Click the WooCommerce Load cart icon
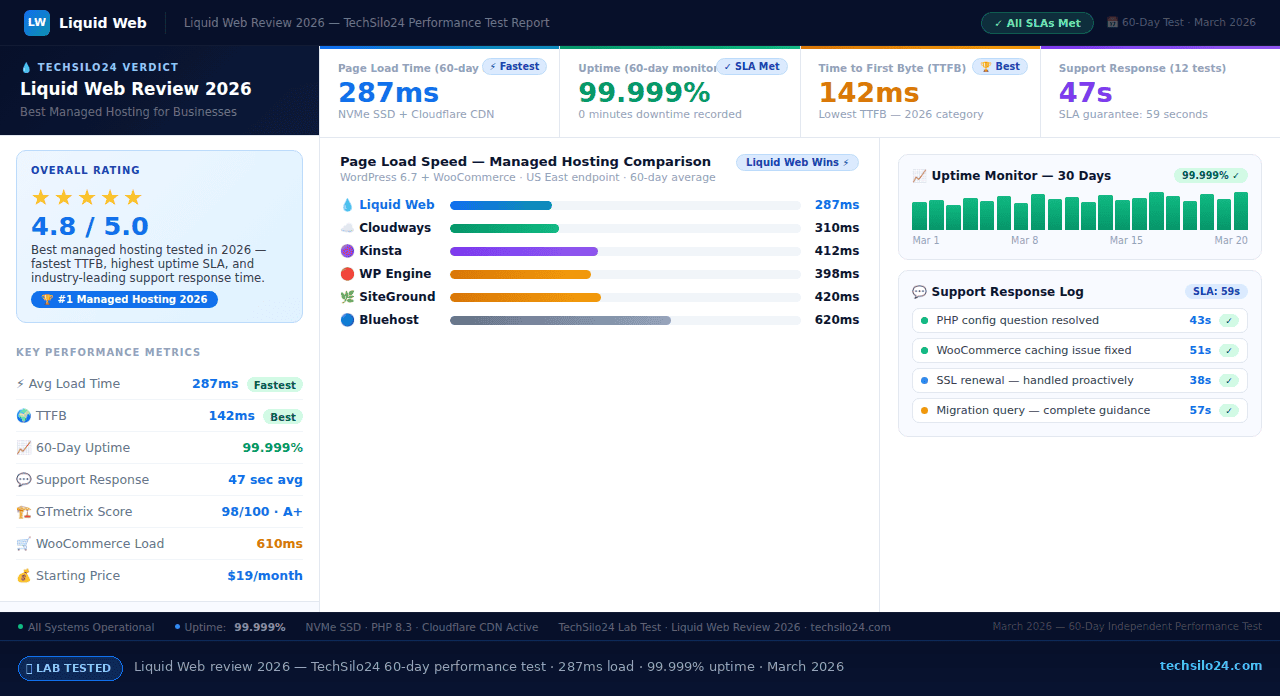This screenshot has width=1280, height=696. coord(23,544)
